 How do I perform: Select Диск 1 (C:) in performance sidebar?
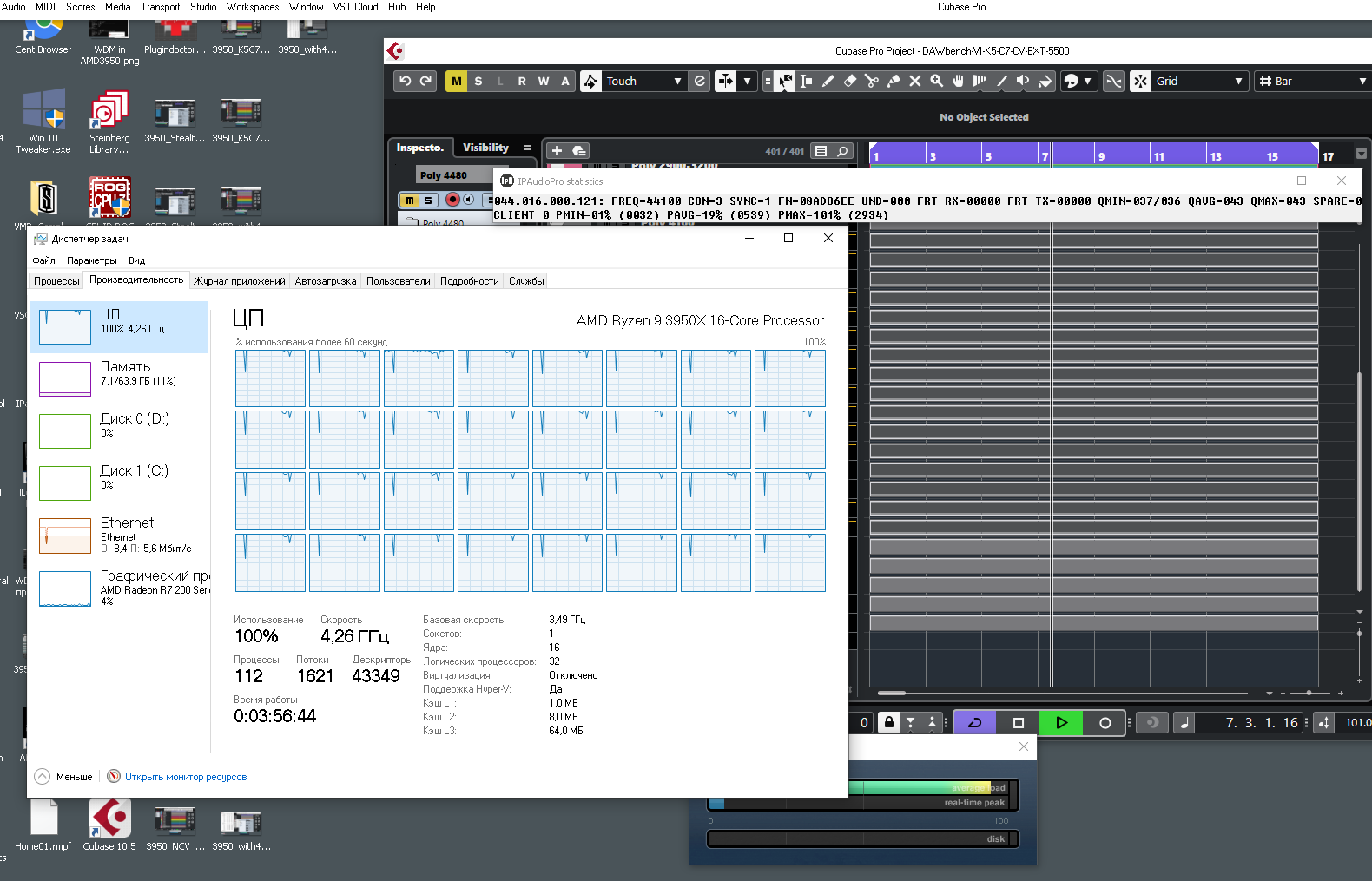click(119, 483)
